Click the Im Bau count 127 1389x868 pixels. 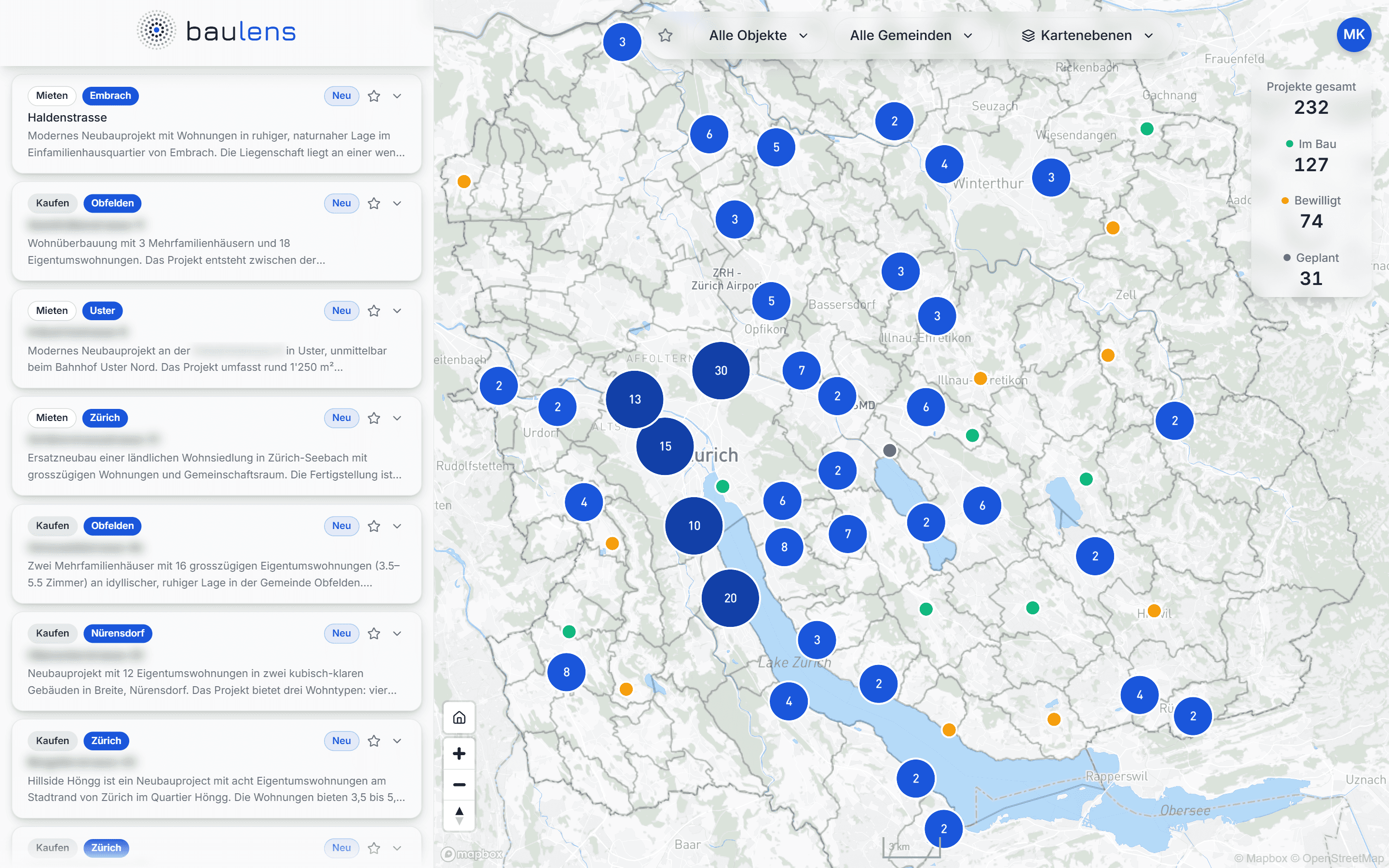click(1311, 165)
